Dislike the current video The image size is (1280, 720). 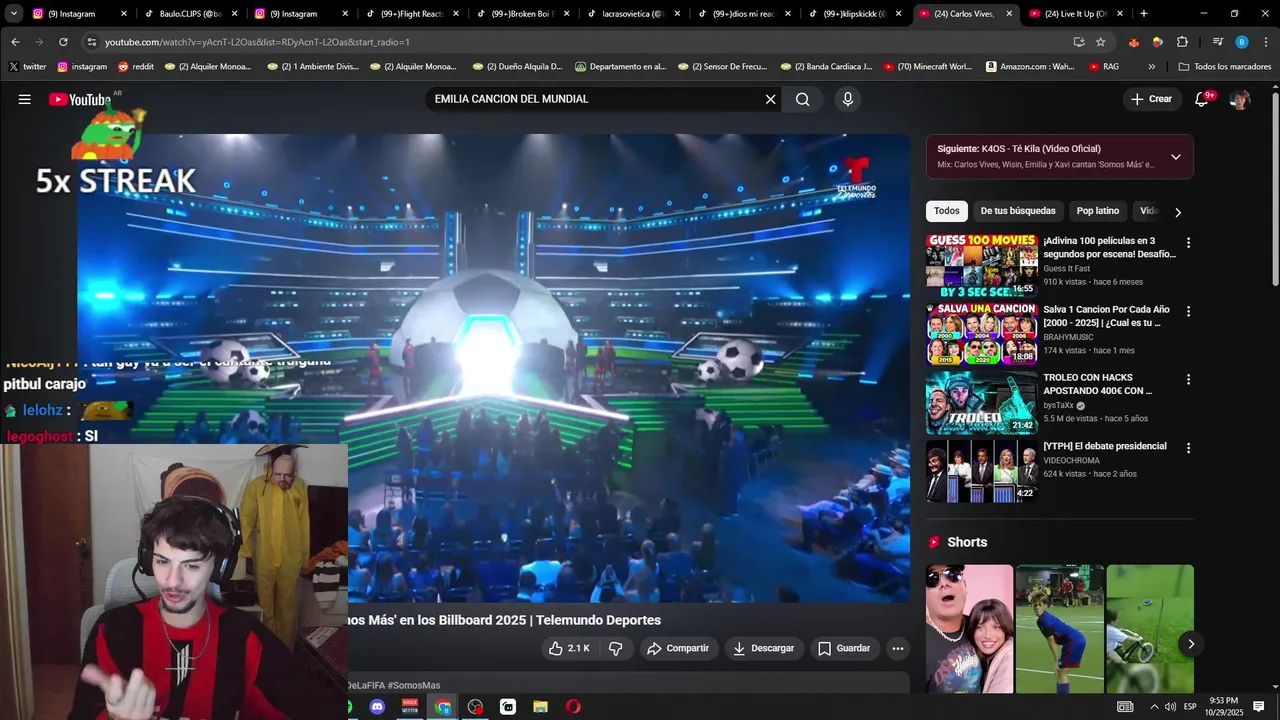[x=616, y=648]
